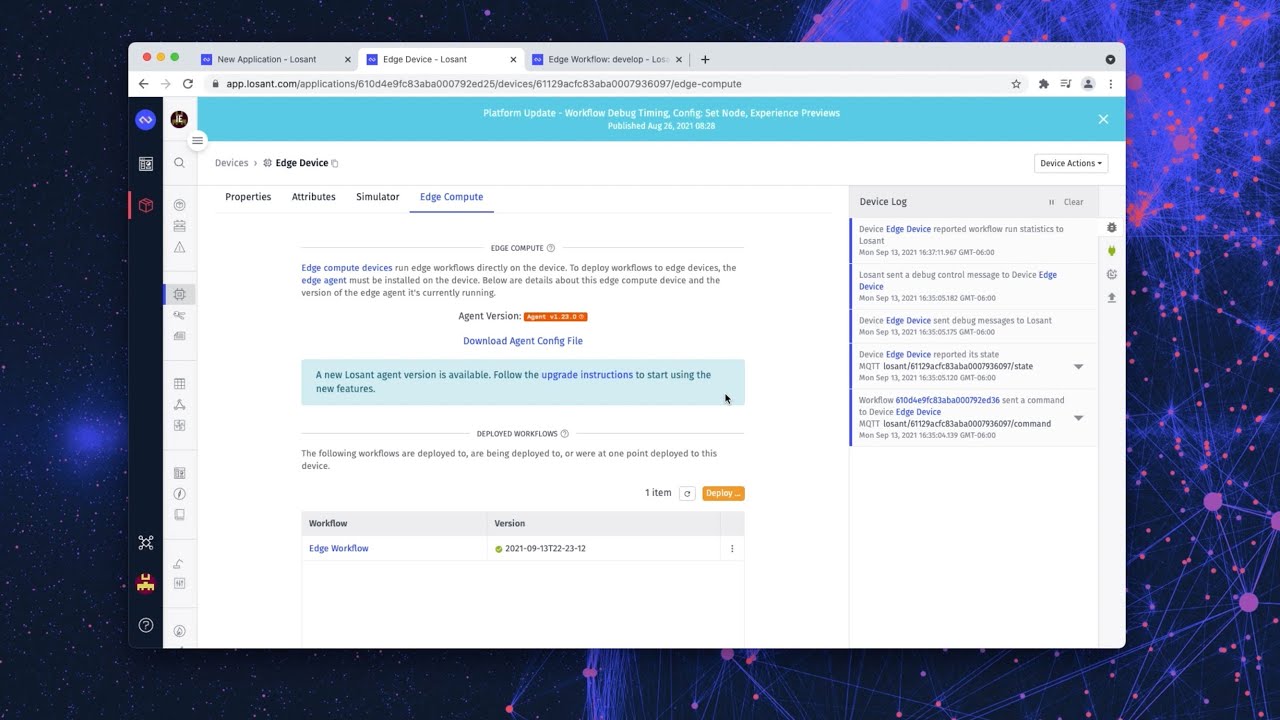The width and height of the screenshot is (1280, 720).
Task: Toggle the hamburger menu collapse button
Action: pos(198,140)
